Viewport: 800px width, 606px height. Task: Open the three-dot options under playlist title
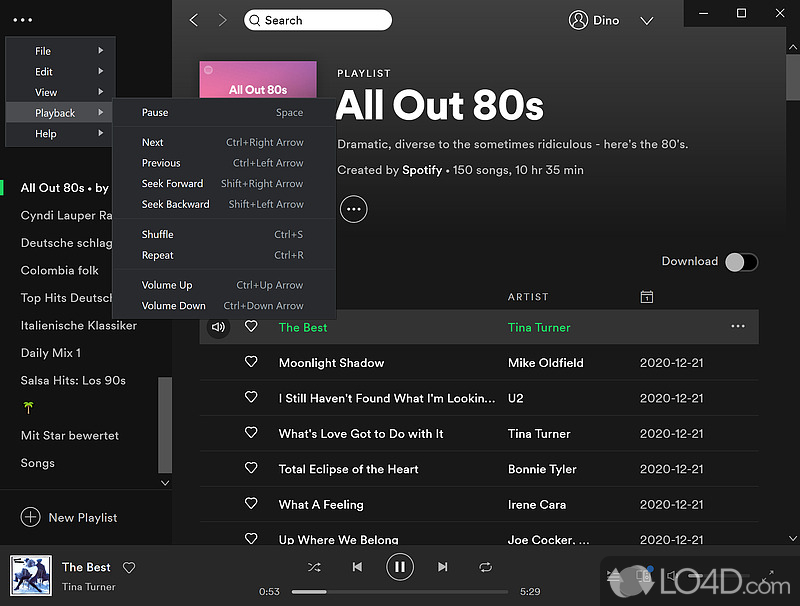[353, 208]
